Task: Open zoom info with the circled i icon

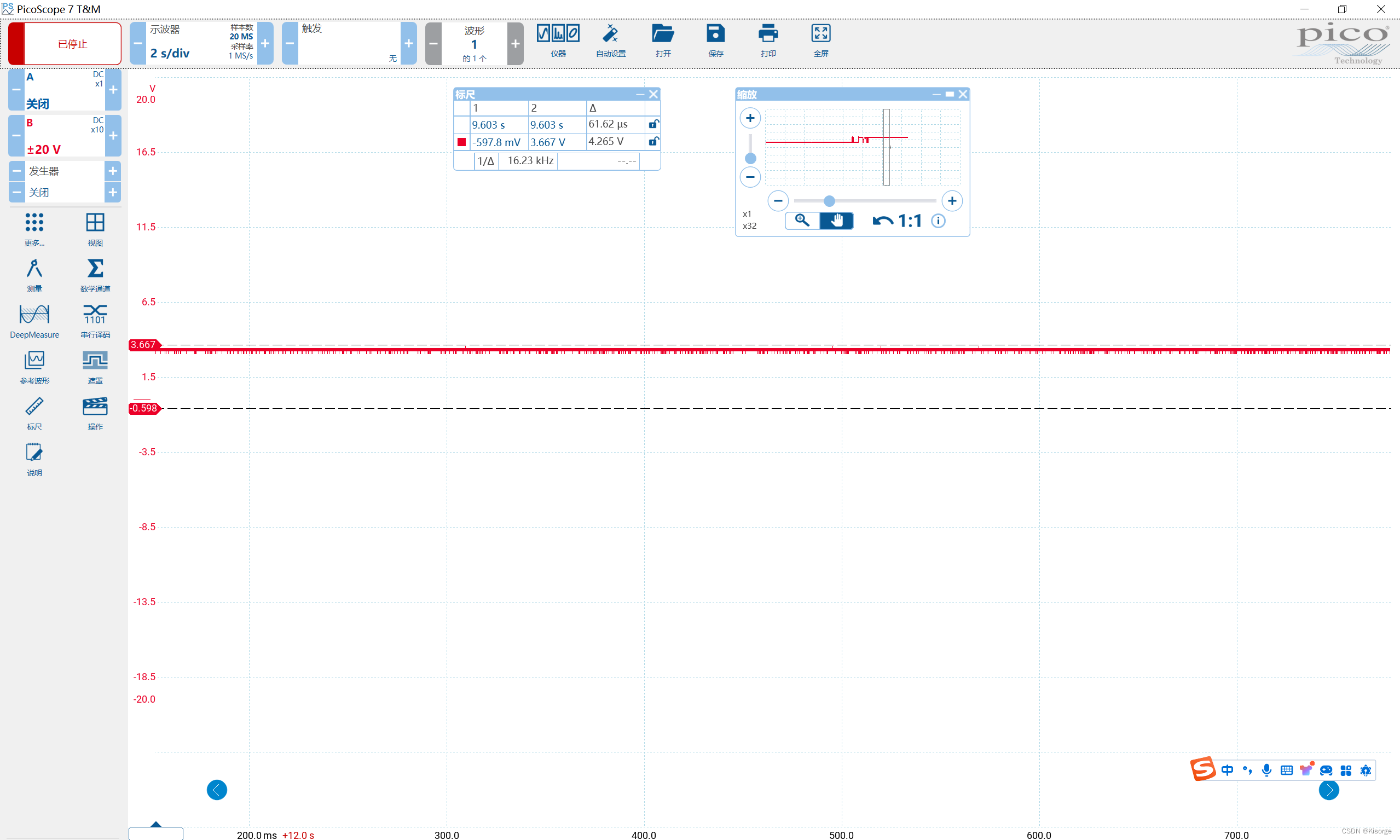Action: (x=938, y=221)
